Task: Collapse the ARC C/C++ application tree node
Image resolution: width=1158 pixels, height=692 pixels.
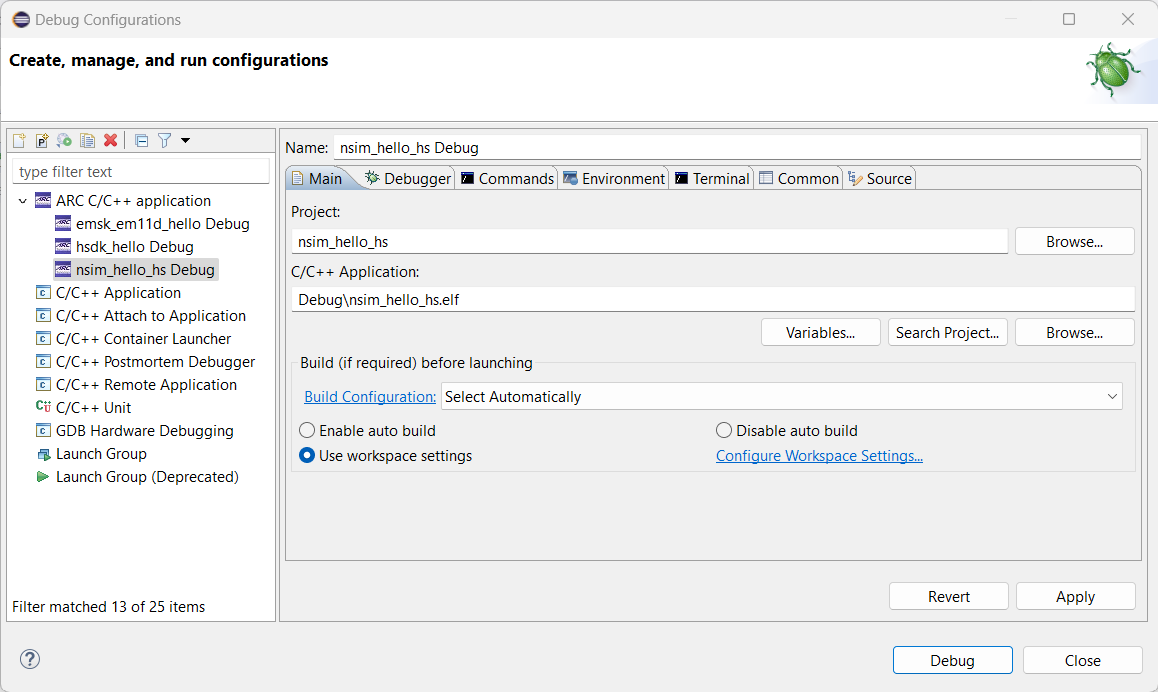Action: coord(23,200)
